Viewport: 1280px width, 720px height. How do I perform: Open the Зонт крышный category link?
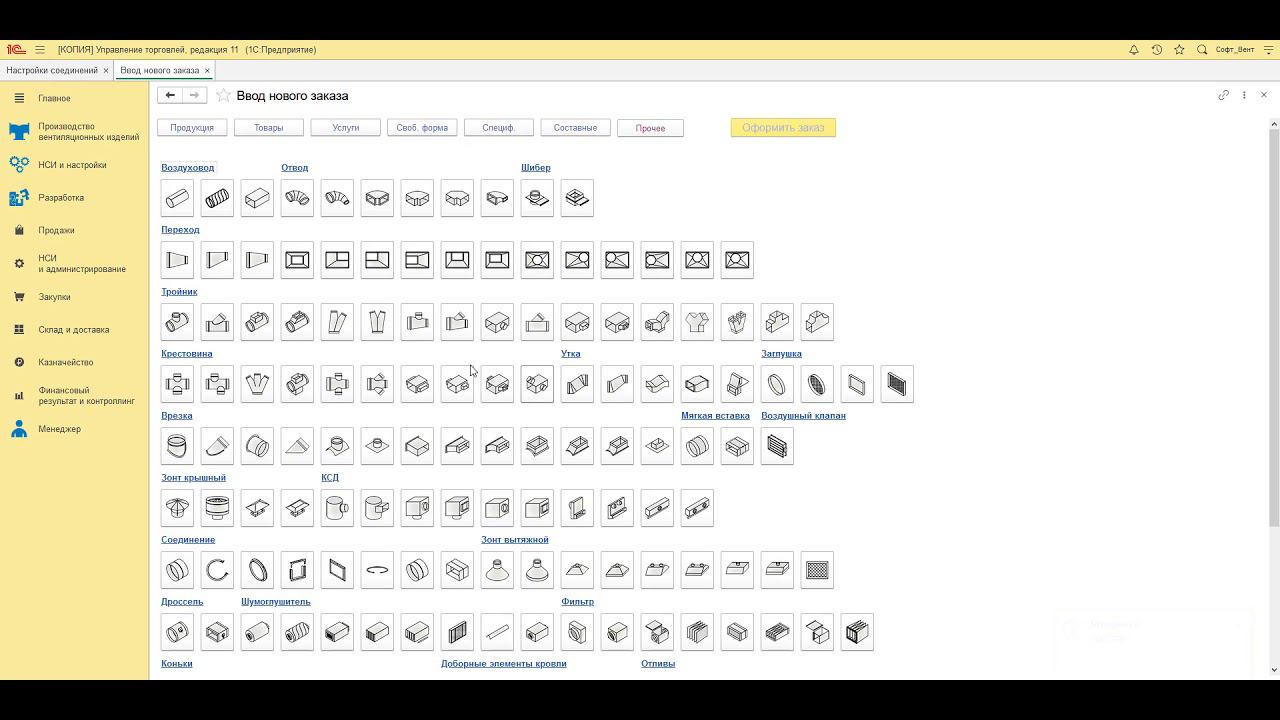click(x=194, y=478)
